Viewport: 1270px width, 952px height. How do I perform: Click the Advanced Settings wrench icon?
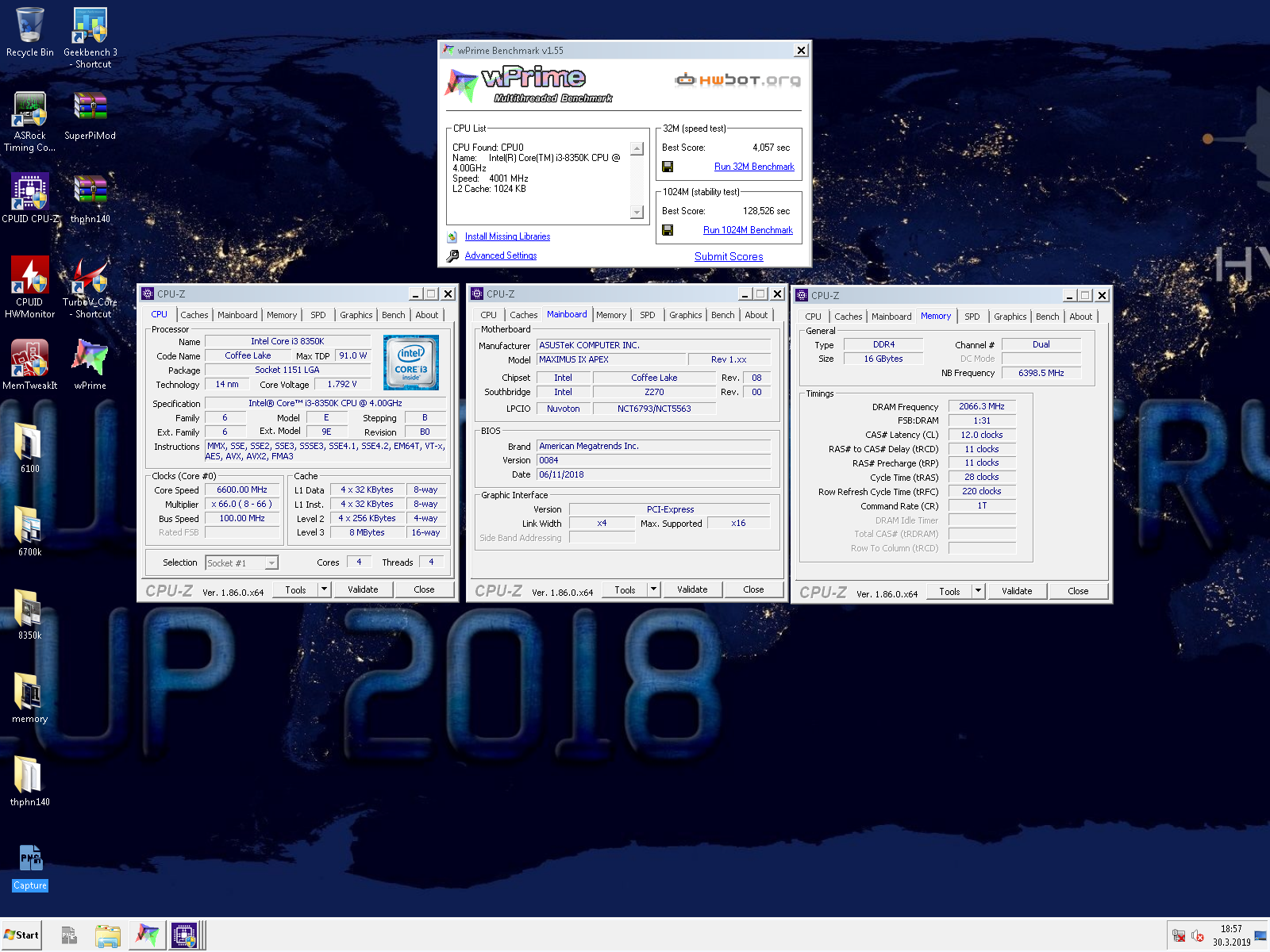(x=452, y=255)
